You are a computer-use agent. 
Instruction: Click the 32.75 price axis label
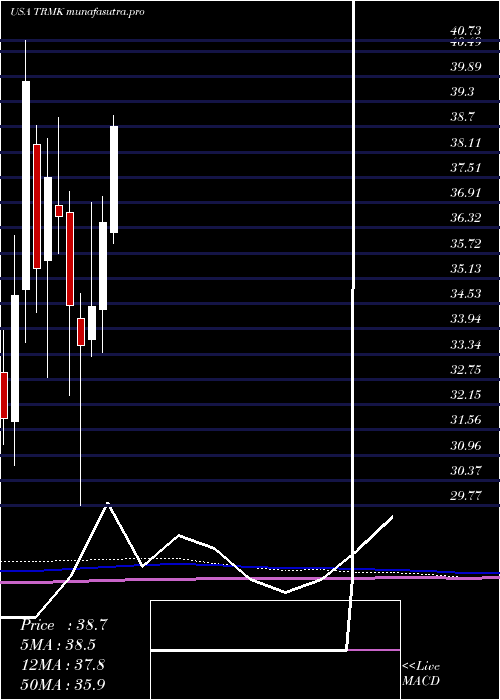(466, 370)
